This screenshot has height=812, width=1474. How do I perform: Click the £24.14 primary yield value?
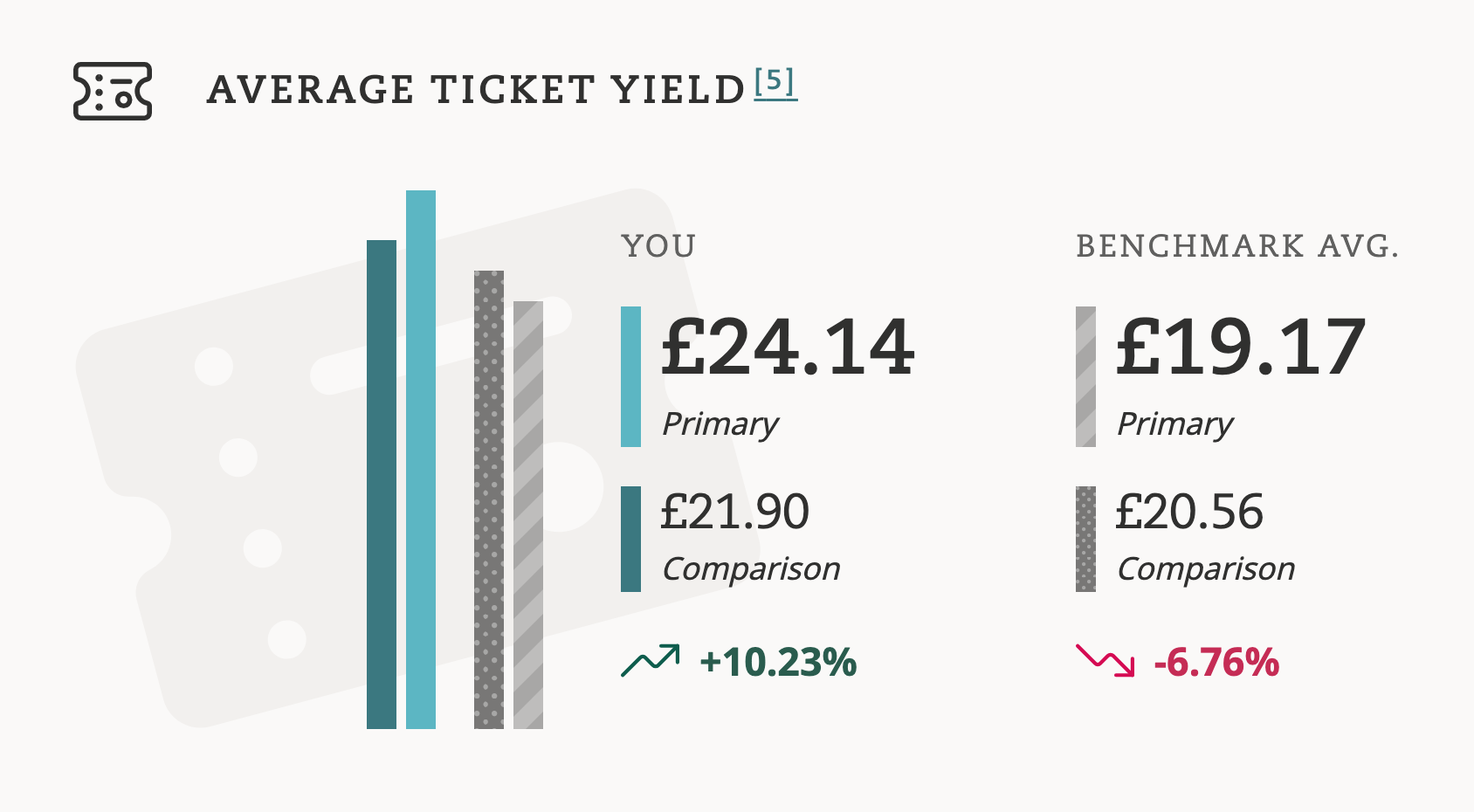[788, 348]
